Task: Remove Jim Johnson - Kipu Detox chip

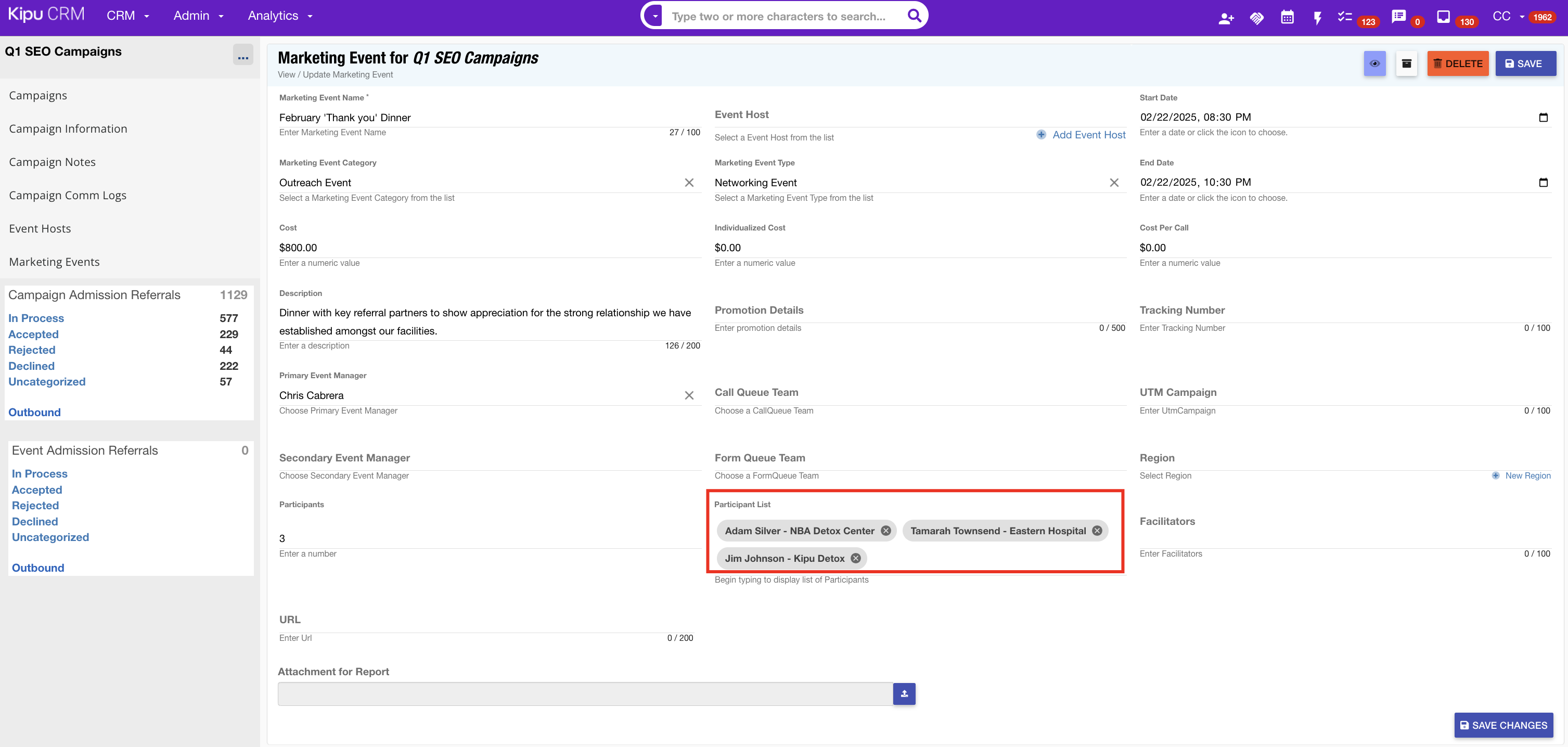Action: [x=855, y=558]
